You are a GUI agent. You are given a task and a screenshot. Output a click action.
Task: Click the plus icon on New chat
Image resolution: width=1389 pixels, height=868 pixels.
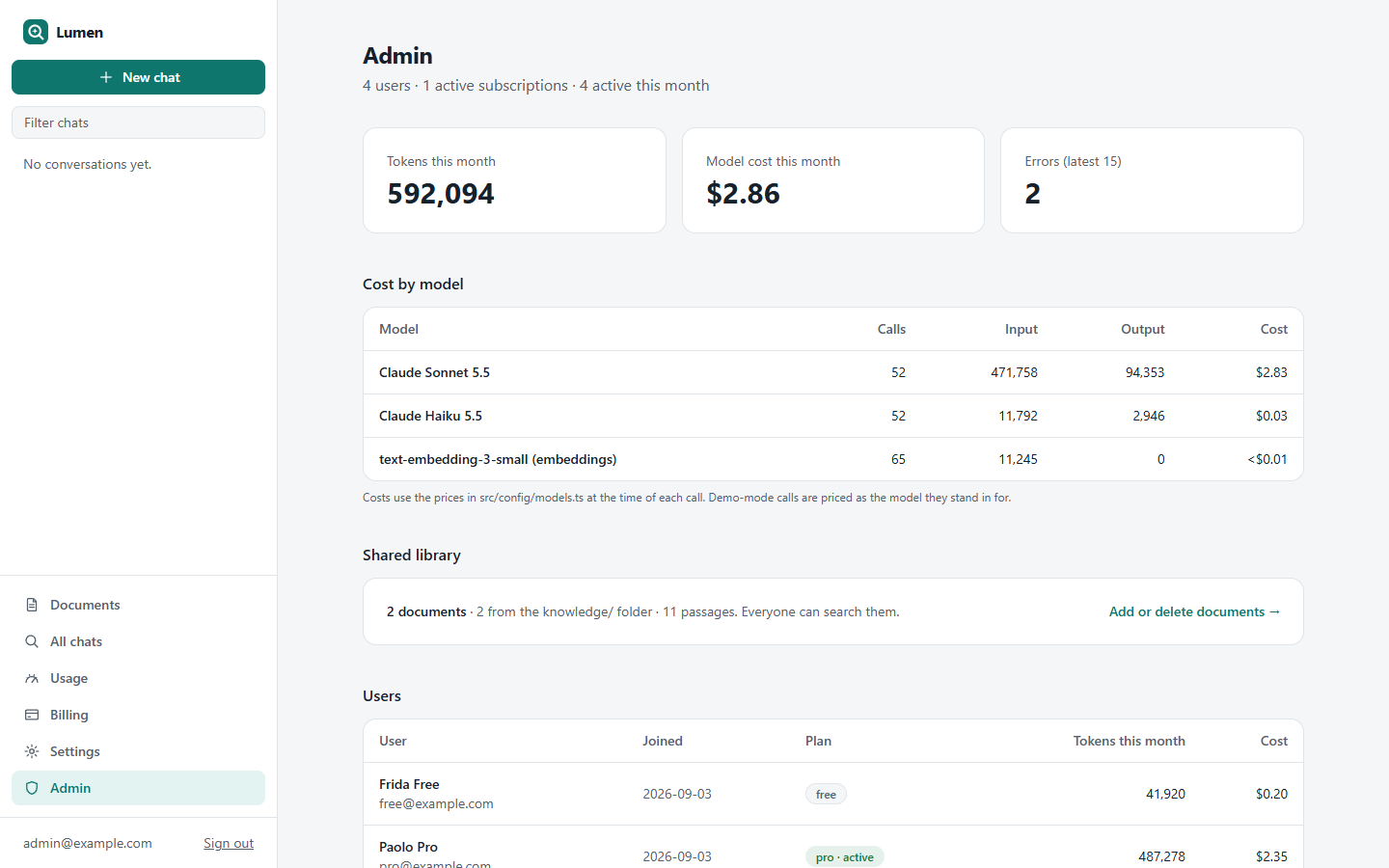coord(106,77)
